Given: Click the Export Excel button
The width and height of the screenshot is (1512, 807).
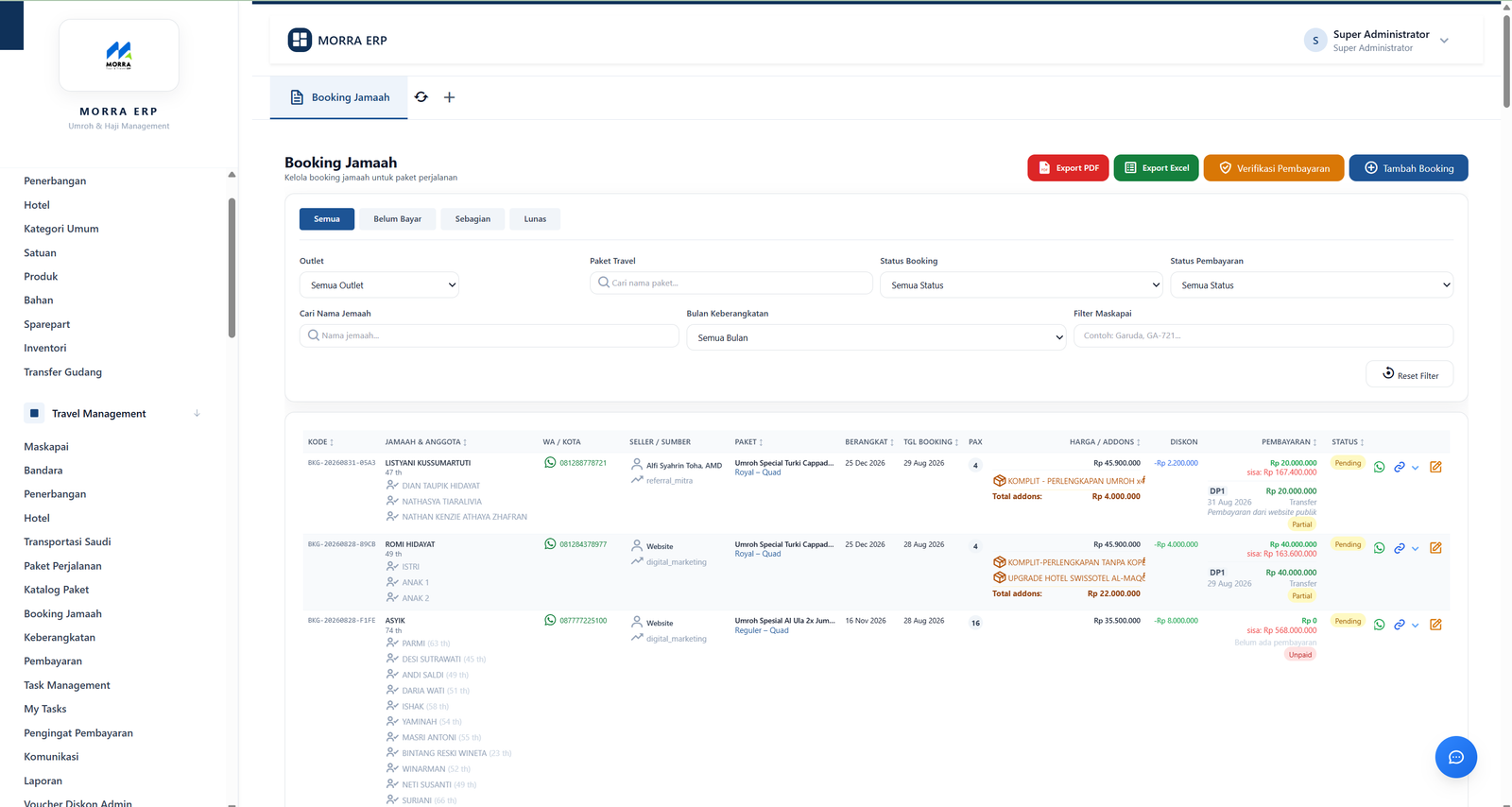Looking at the screenshot, I should [1157, 168].
